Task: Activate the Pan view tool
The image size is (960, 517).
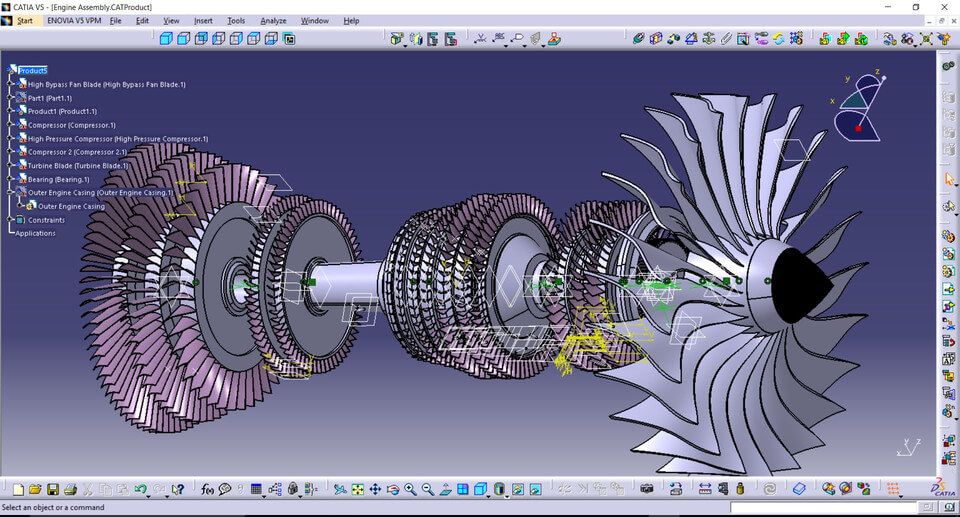Action: coord(375,489)
